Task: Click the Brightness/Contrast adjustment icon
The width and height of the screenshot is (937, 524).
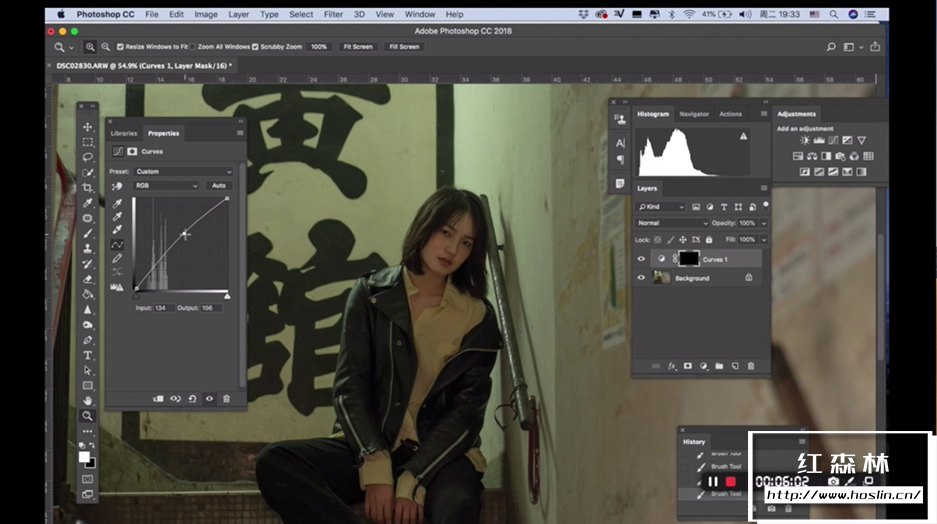Action: tap(805, 141)
